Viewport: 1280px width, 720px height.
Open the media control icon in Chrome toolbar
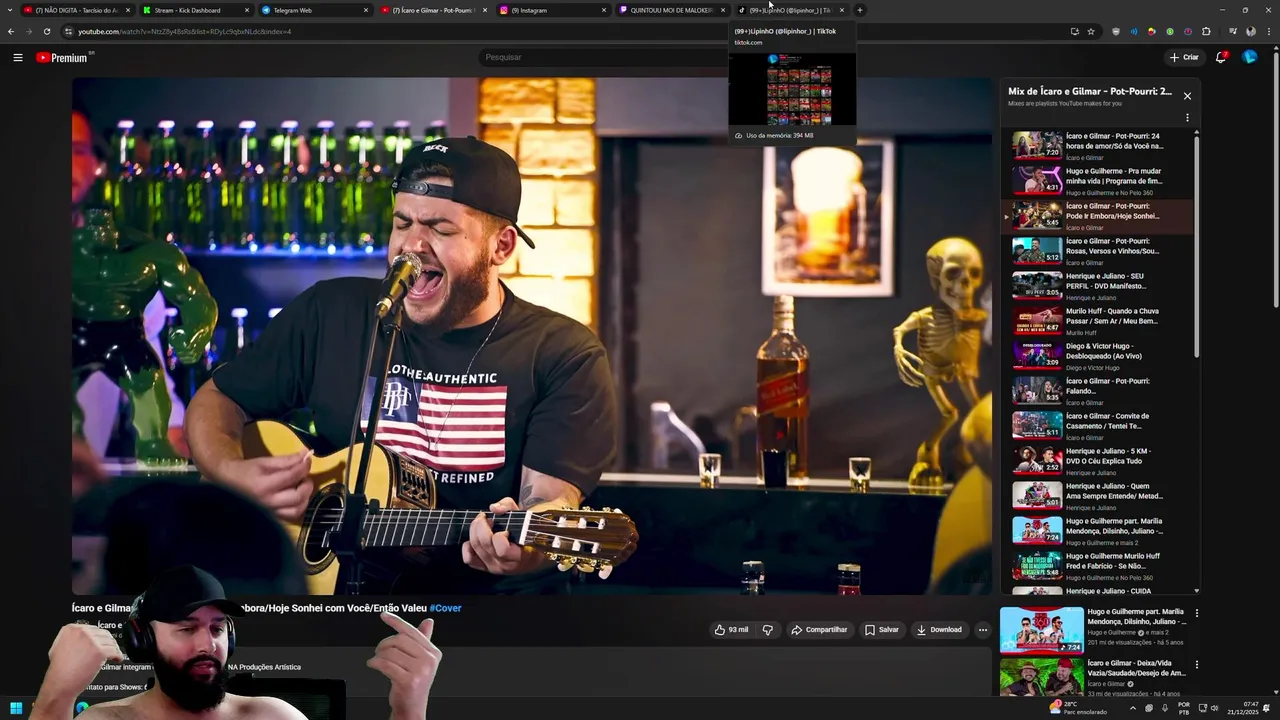coord(1232,31)
